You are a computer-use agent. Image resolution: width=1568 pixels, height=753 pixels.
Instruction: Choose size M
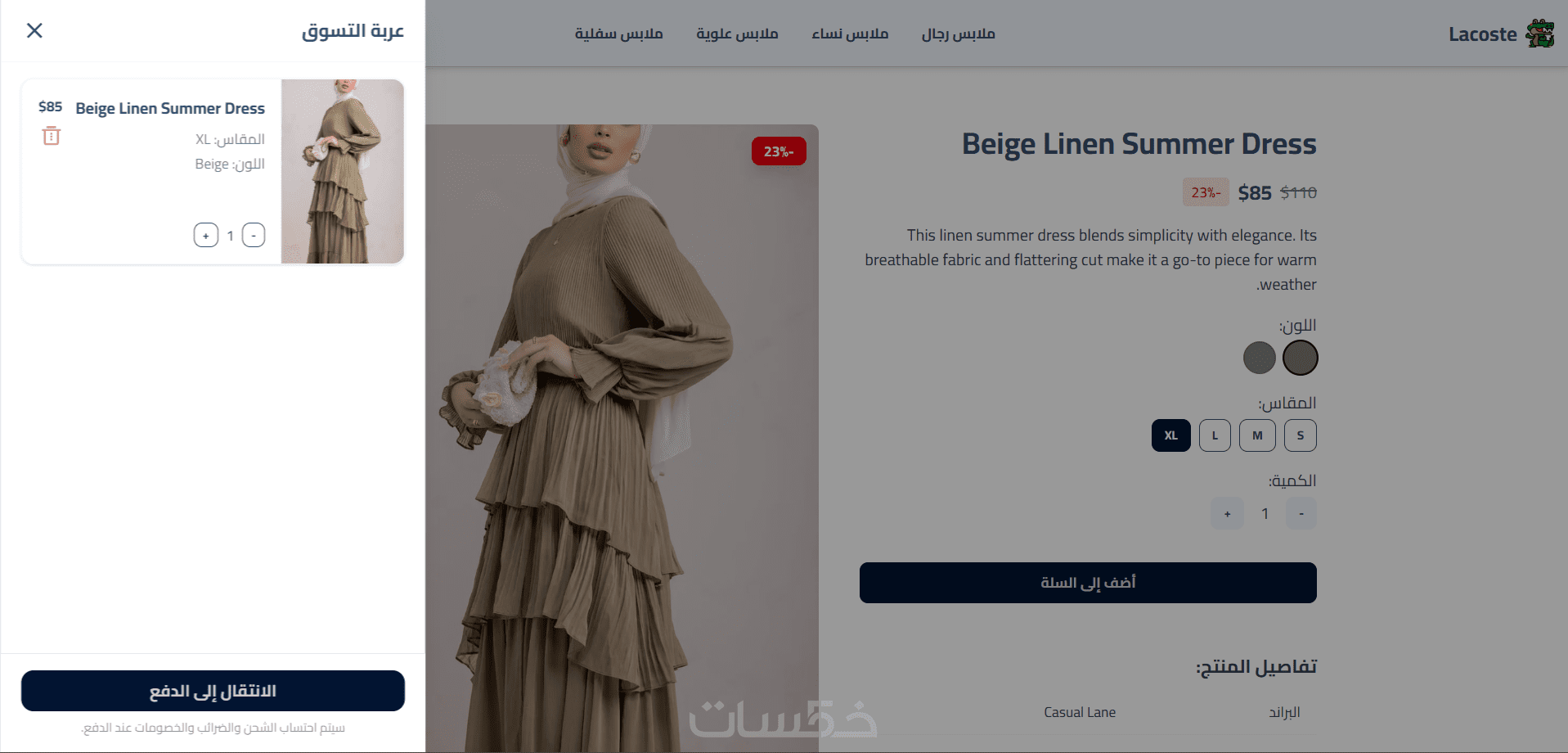[x=1257, y=435]
